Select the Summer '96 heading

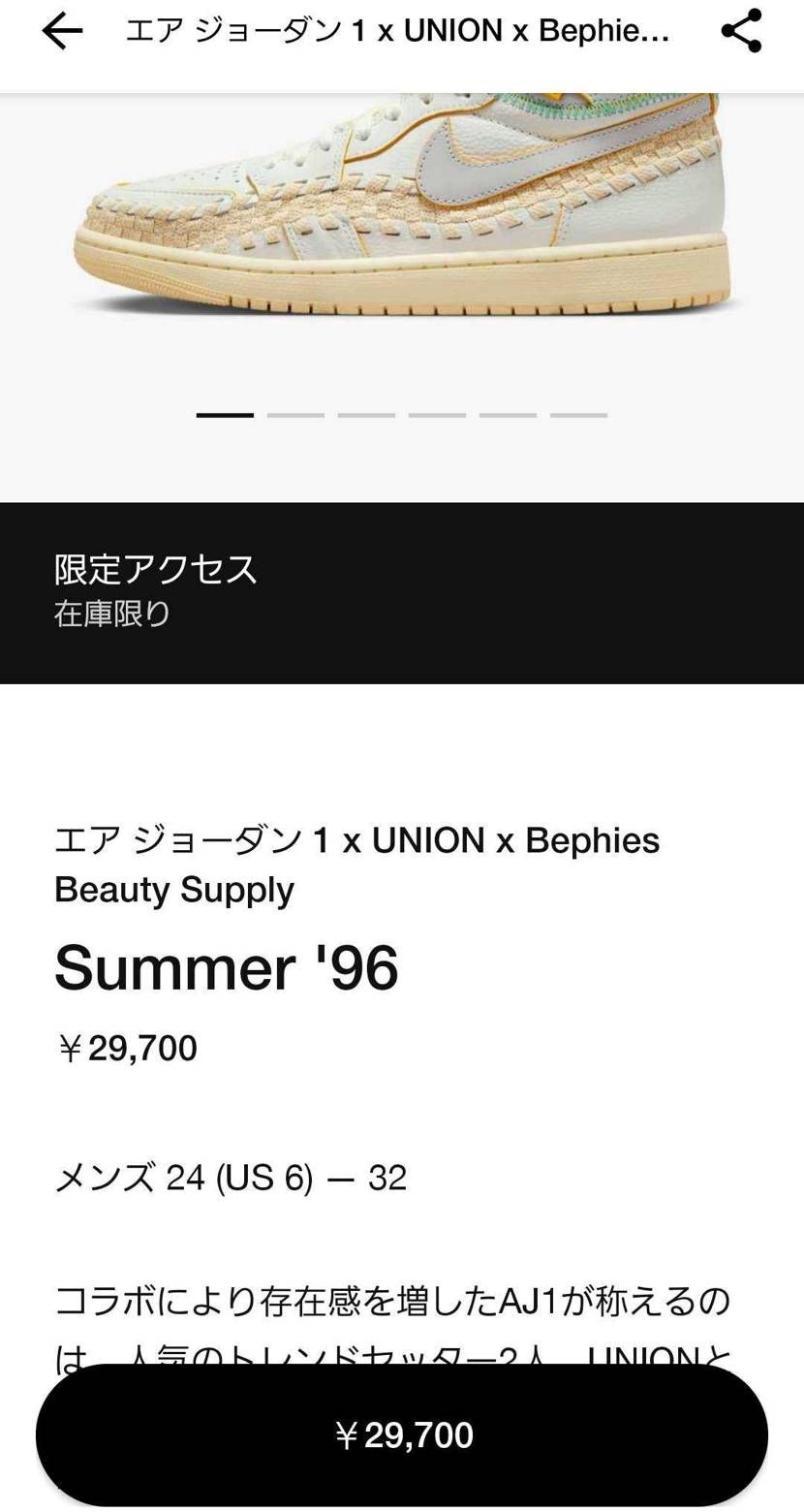point(227,965)
